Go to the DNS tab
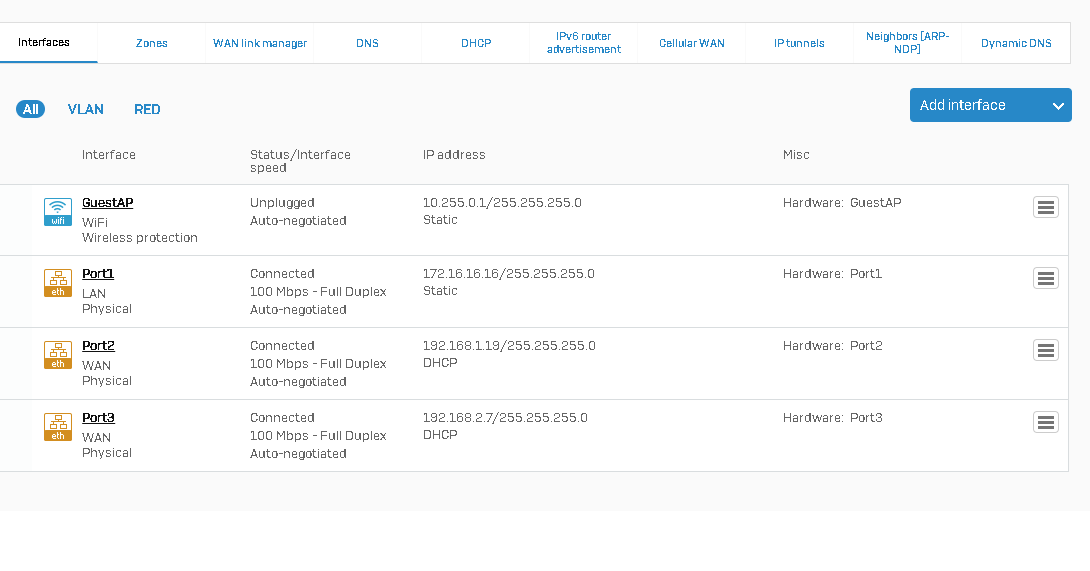This screenshot has height=571, width=1090. point(367,43)
